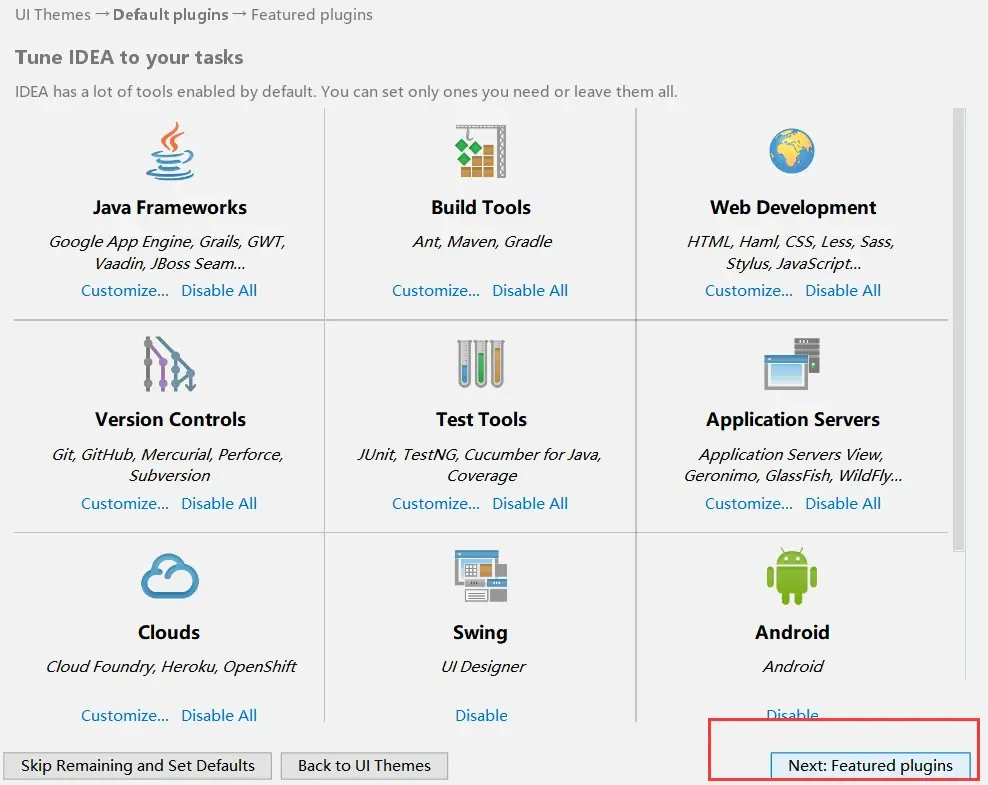Click the vertical scrollbar of plugin list
The height and width of the screenshot is (785, 988).
[x=959, y=329]
